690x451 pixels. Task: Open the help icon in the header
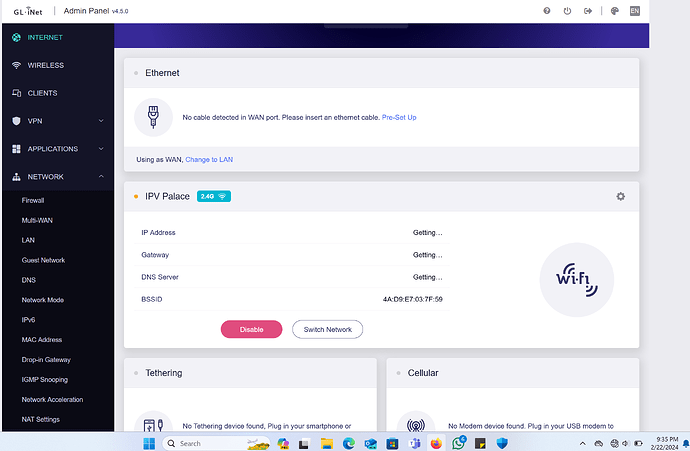[x=546, y=11]
